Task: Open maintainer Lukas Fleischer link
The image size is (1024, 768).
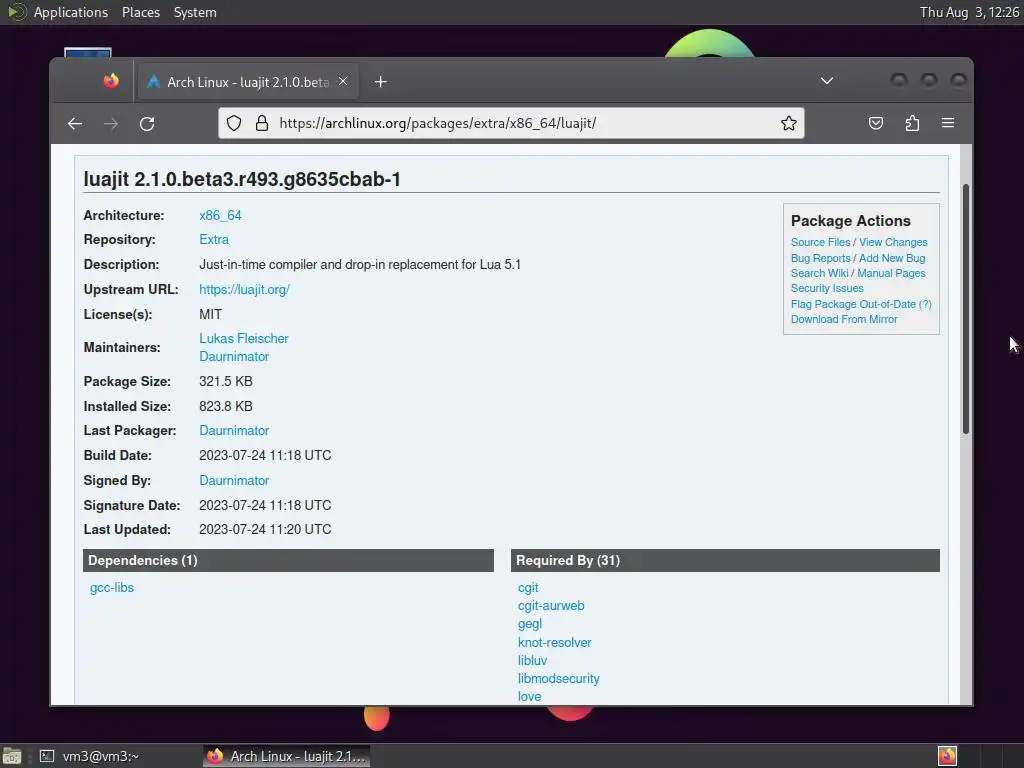Action: pyautogui.click(x=244, y=338)
